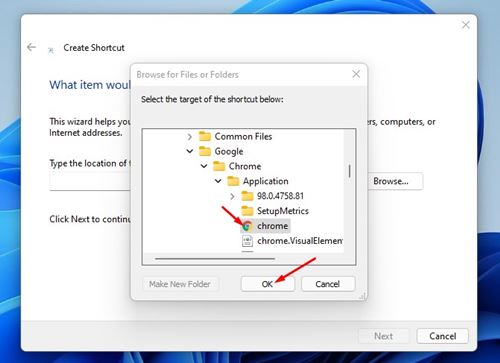Click the Common Files folder icon

205,136
